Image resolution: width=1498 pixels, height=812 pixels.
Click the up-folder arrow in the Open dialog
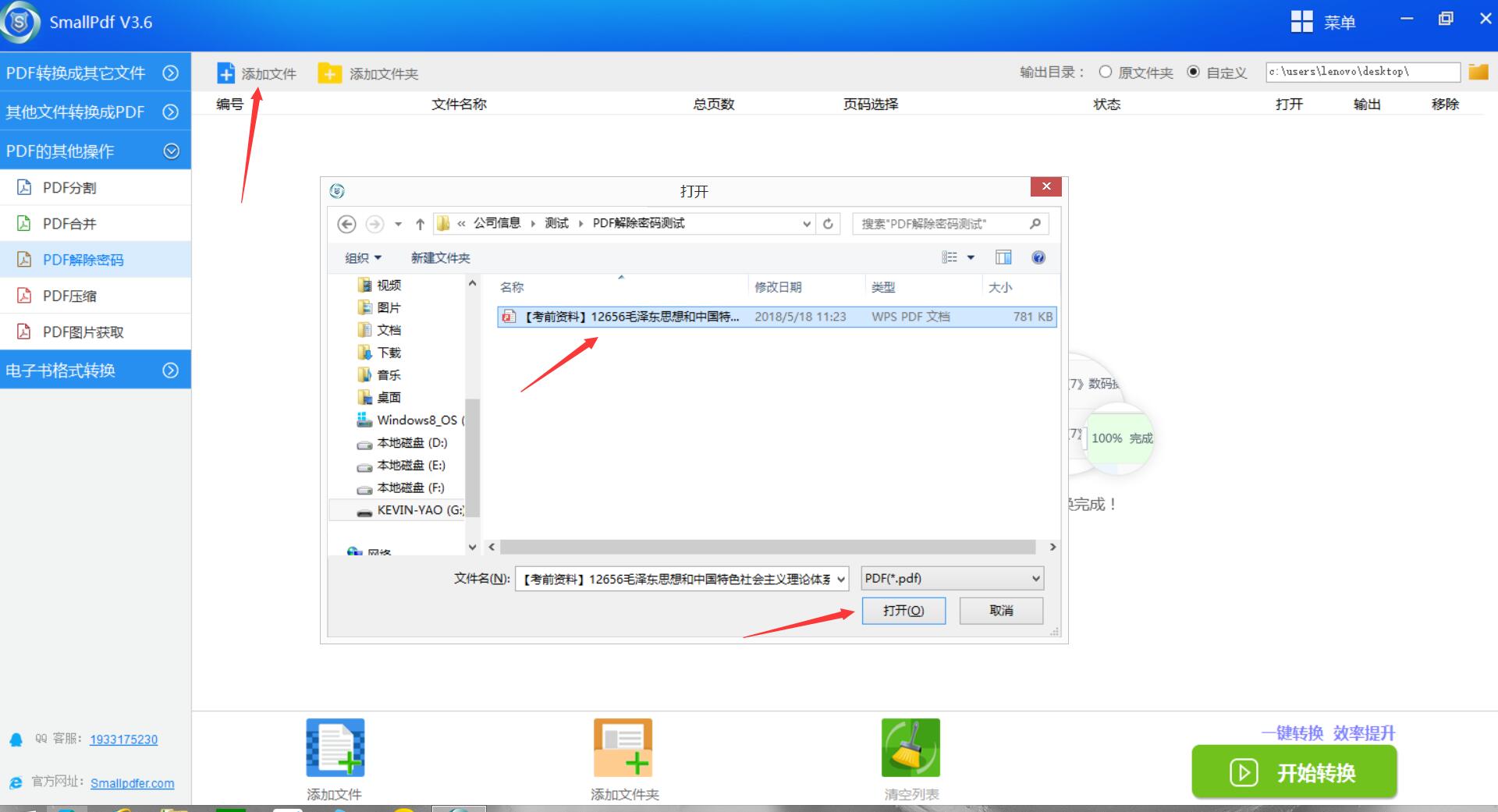pos(419,224)
